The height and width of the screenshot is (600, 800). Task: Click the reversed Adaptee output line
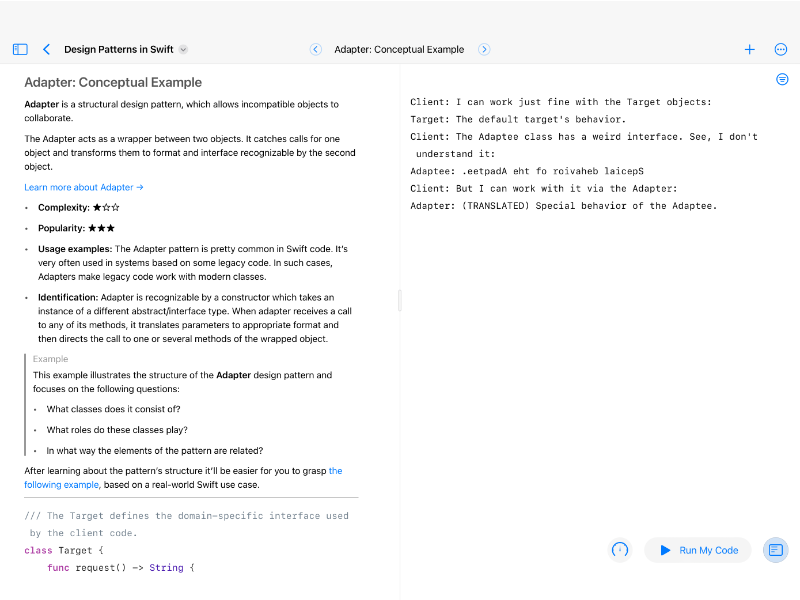(527, 171)
